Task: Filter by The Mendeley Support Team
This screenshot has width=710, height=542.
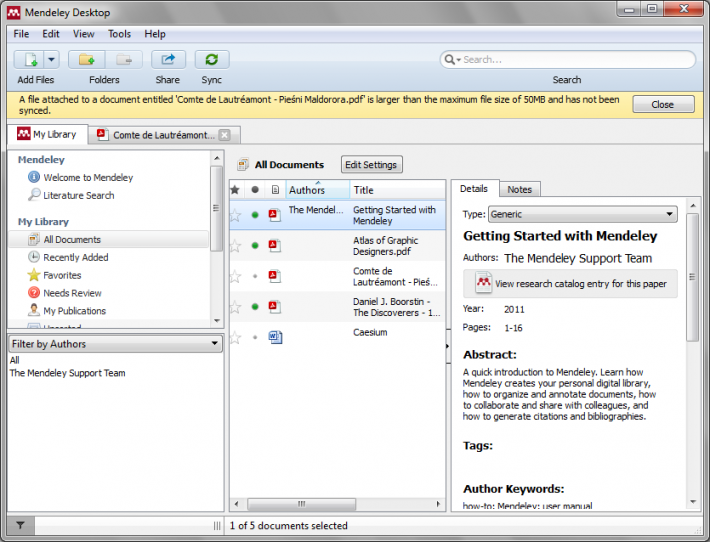Action: (67, 373)
